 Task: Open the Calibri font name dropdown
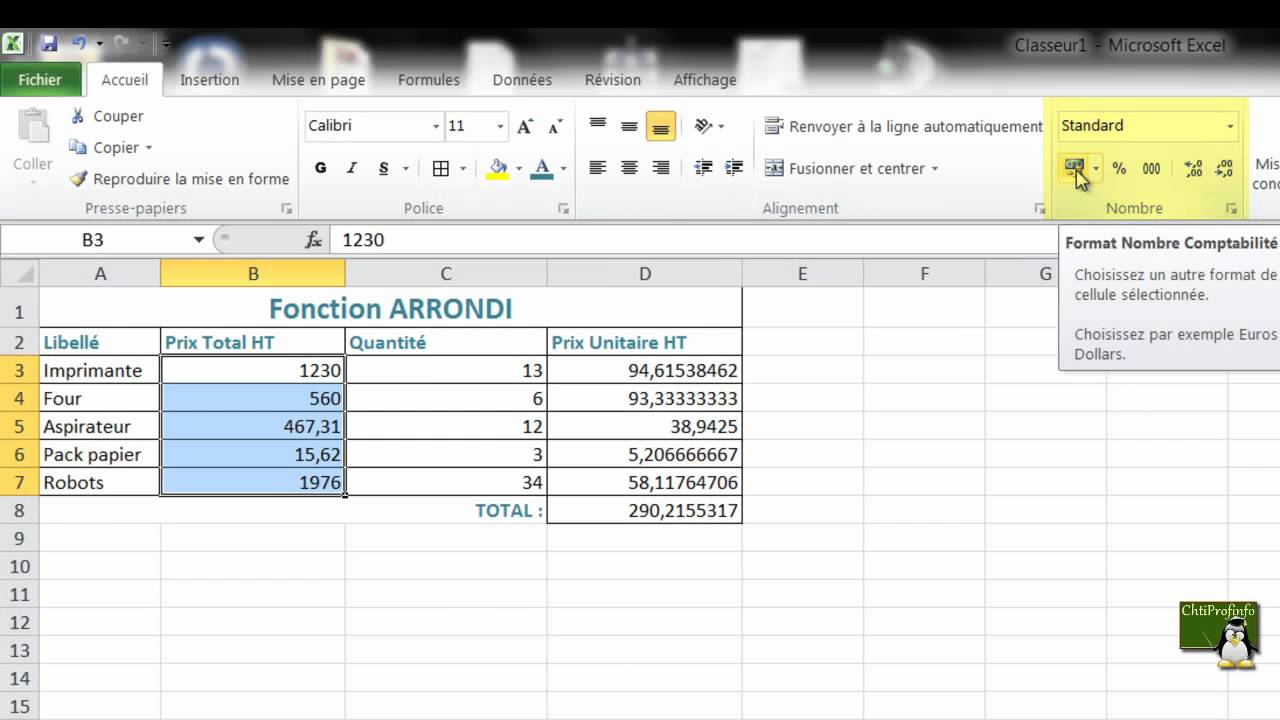pos(436,126)
